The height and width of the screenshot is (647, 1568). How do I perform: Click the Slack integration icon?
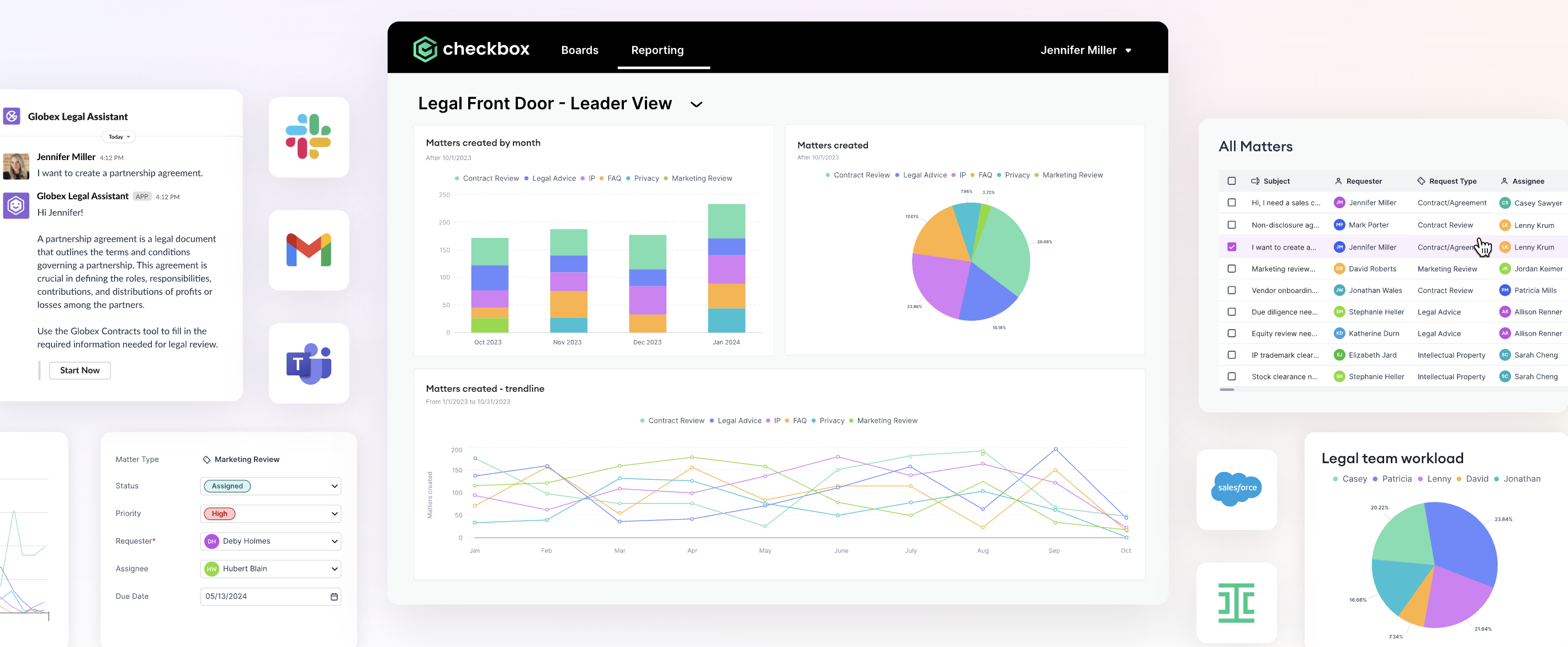(x=309, y=136)
